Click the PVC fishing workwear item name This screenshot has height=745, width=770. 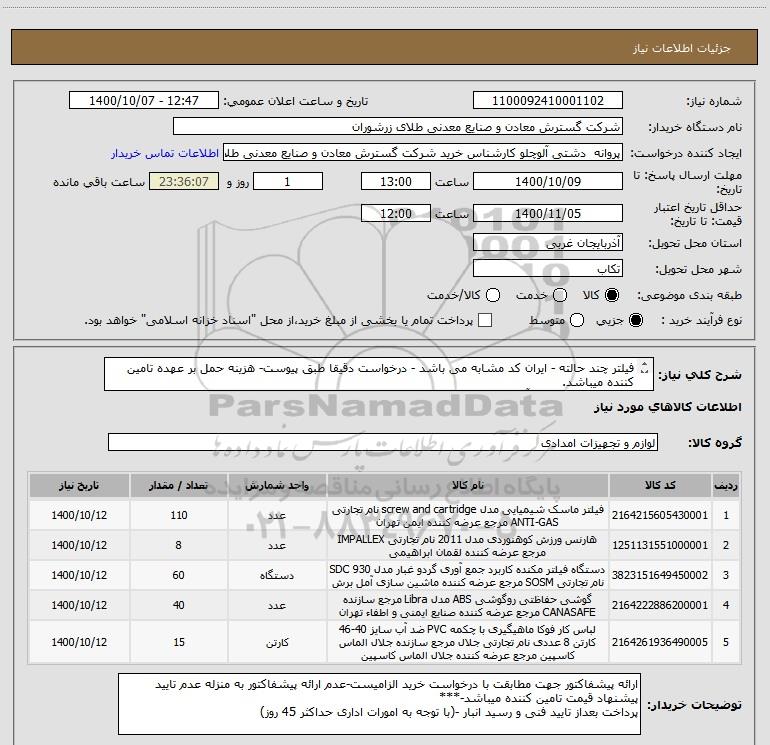(x=468, y=642)
